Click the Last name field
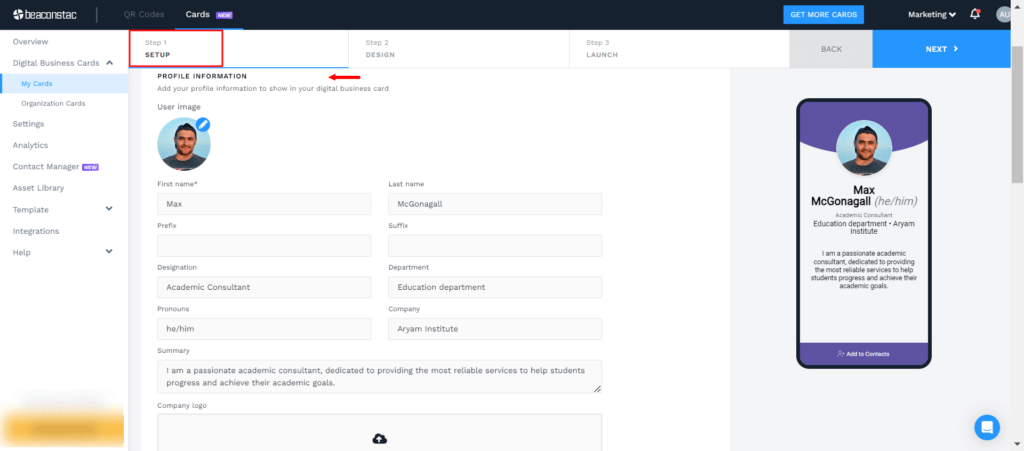The height and width of the screenshot is (451, 1024). click(x=495, y=204)
